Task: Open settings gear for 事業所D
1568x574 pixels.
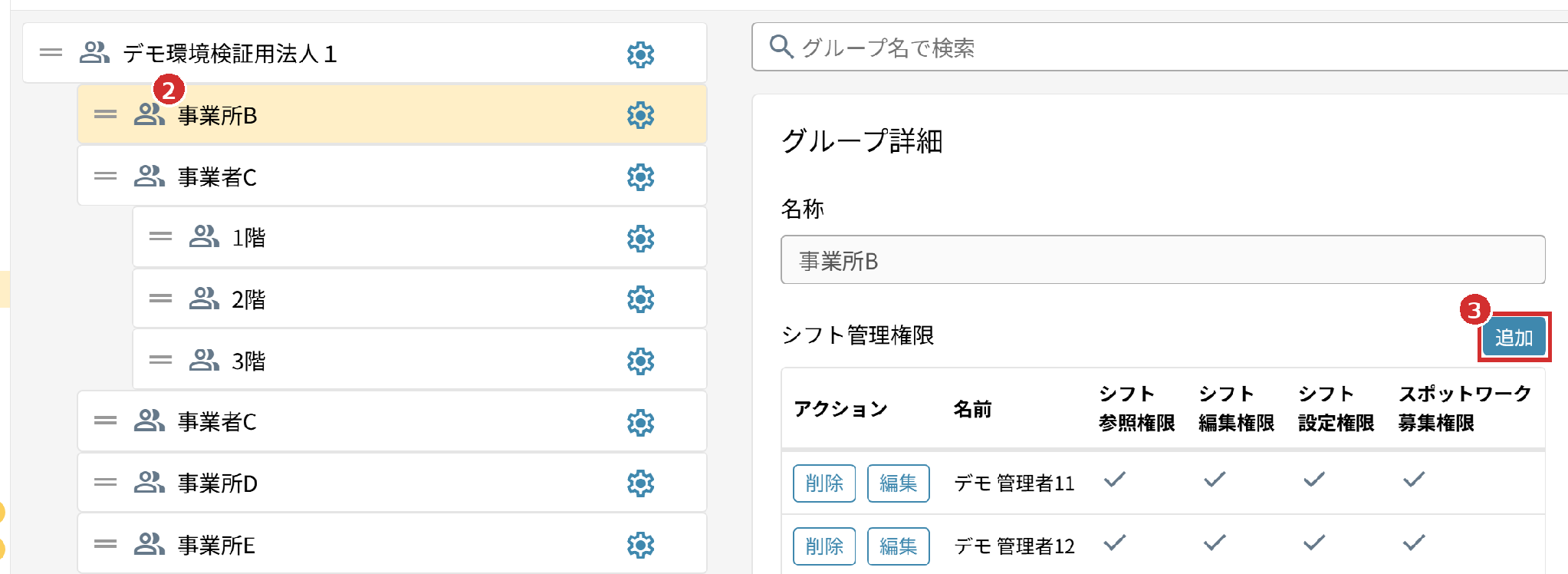Action: (x=640, y=483)
